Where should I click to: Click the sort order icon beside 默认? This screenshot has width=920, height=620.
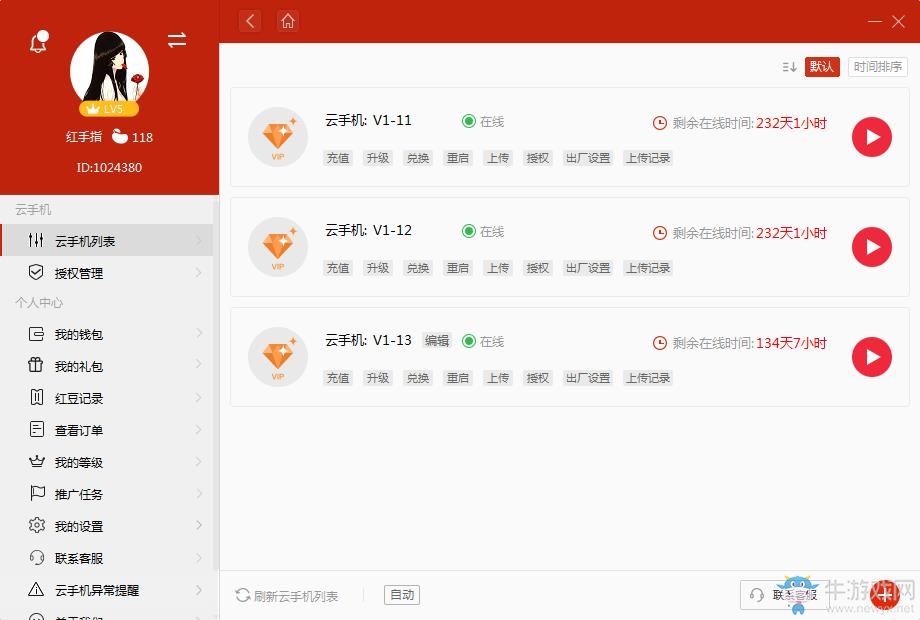(789, 67)
